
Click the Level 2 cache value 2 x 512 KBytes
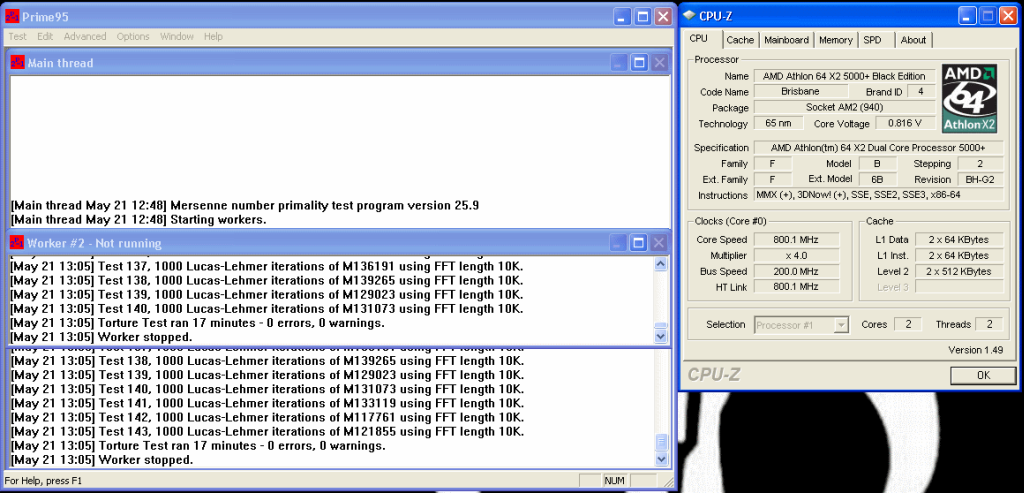(959, 271)
